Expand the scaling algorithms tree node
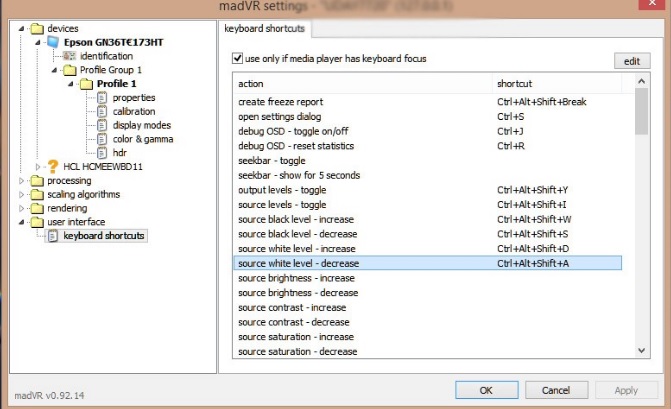 click(23, 194)
